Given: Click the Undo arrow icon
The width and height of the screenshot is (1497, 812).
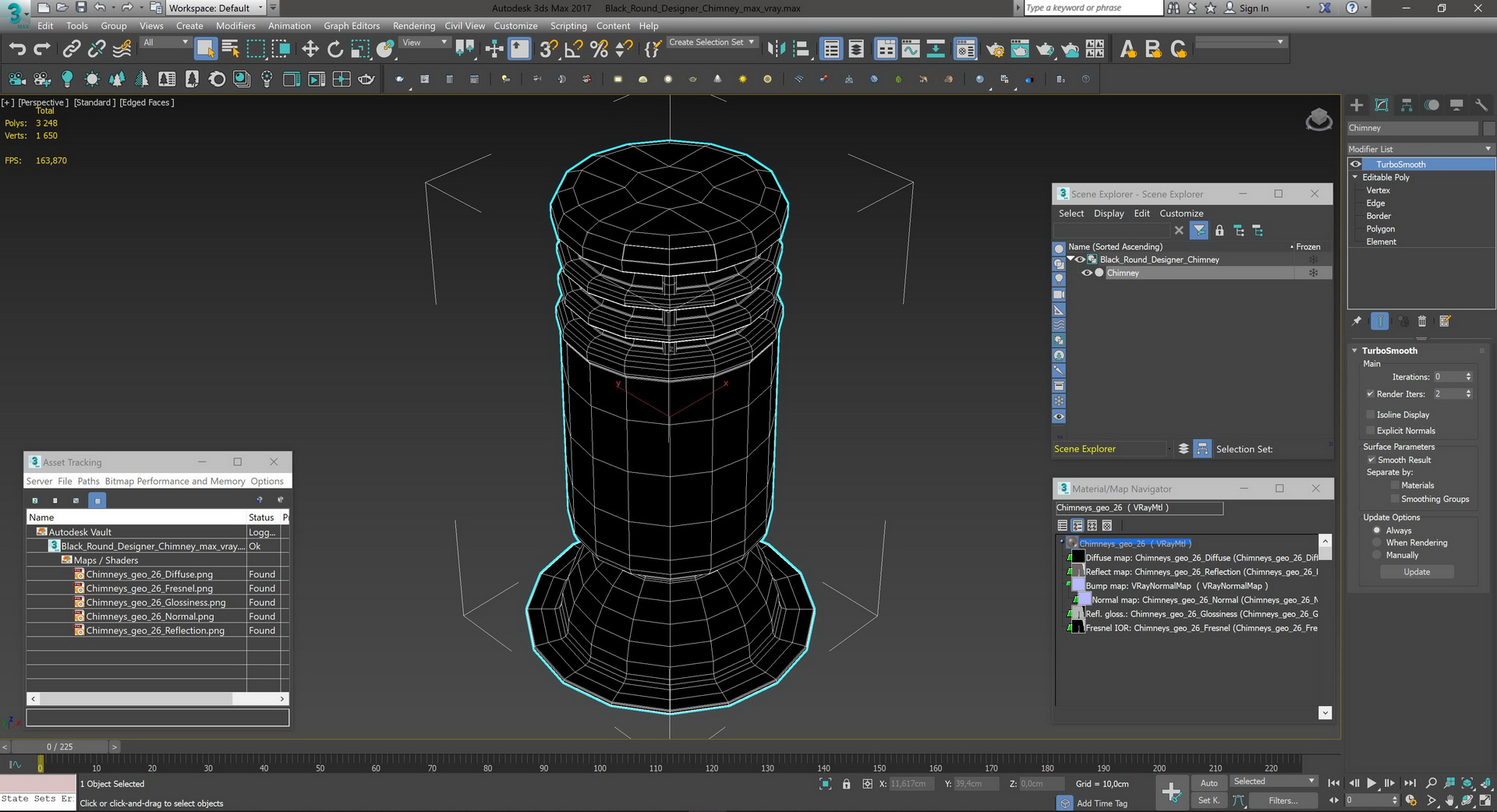Looking at the screenshot, I should [x=17, y=49].
